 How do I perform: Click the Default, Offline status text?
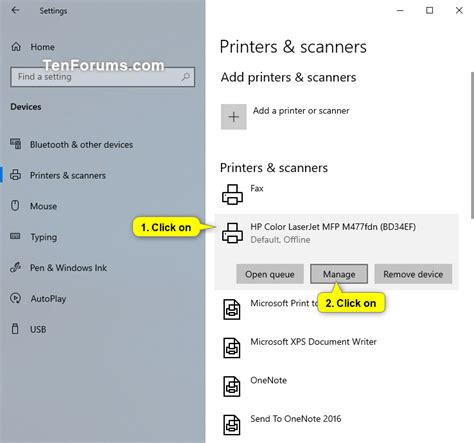click(280, 240)
